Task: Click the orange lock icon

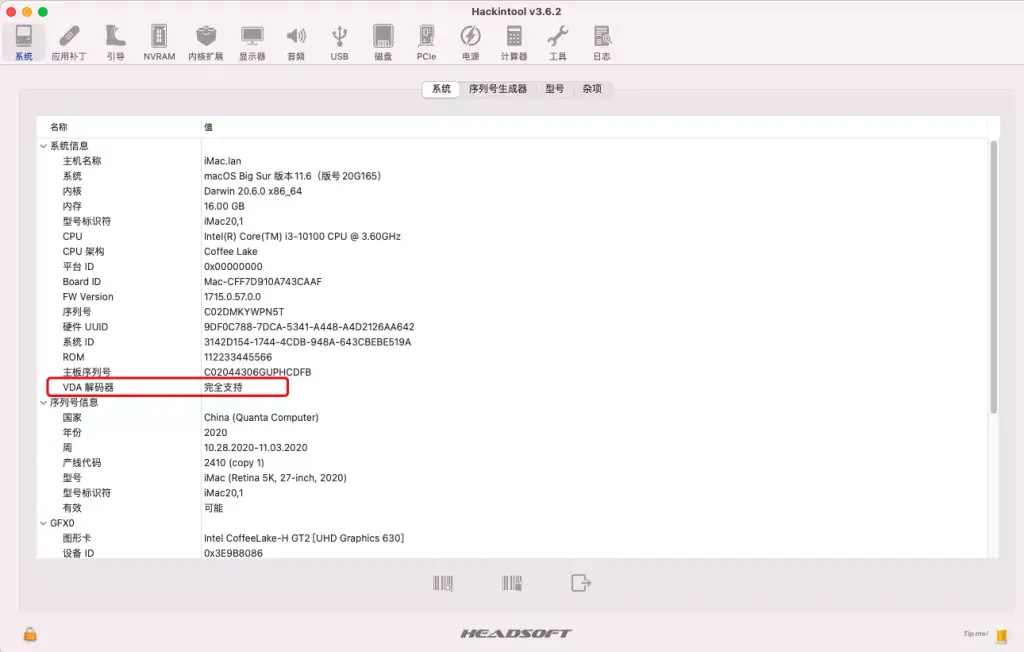Action: click(x=30, y=634)
